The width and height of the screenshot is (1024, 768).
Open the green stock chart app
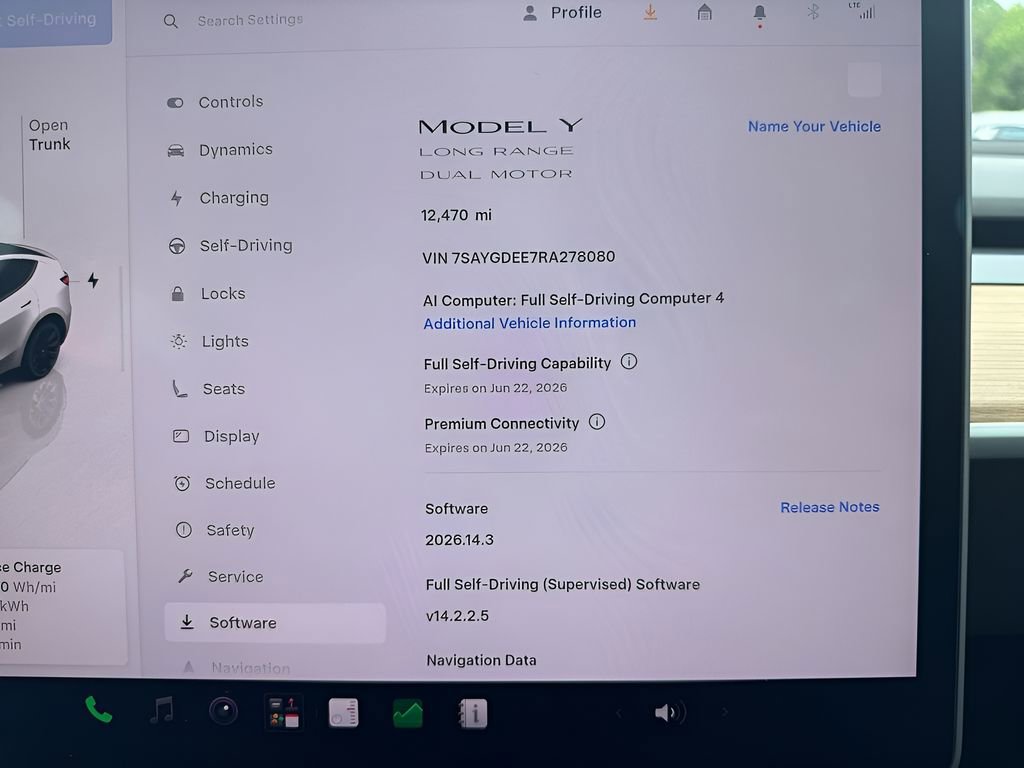[x=408, y=714]
